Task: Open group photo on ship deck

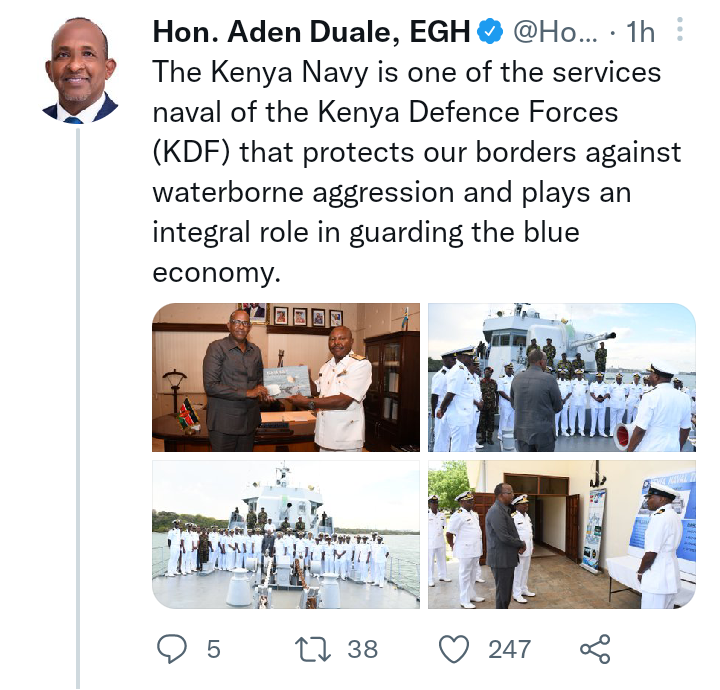Action: coord(286,534)
